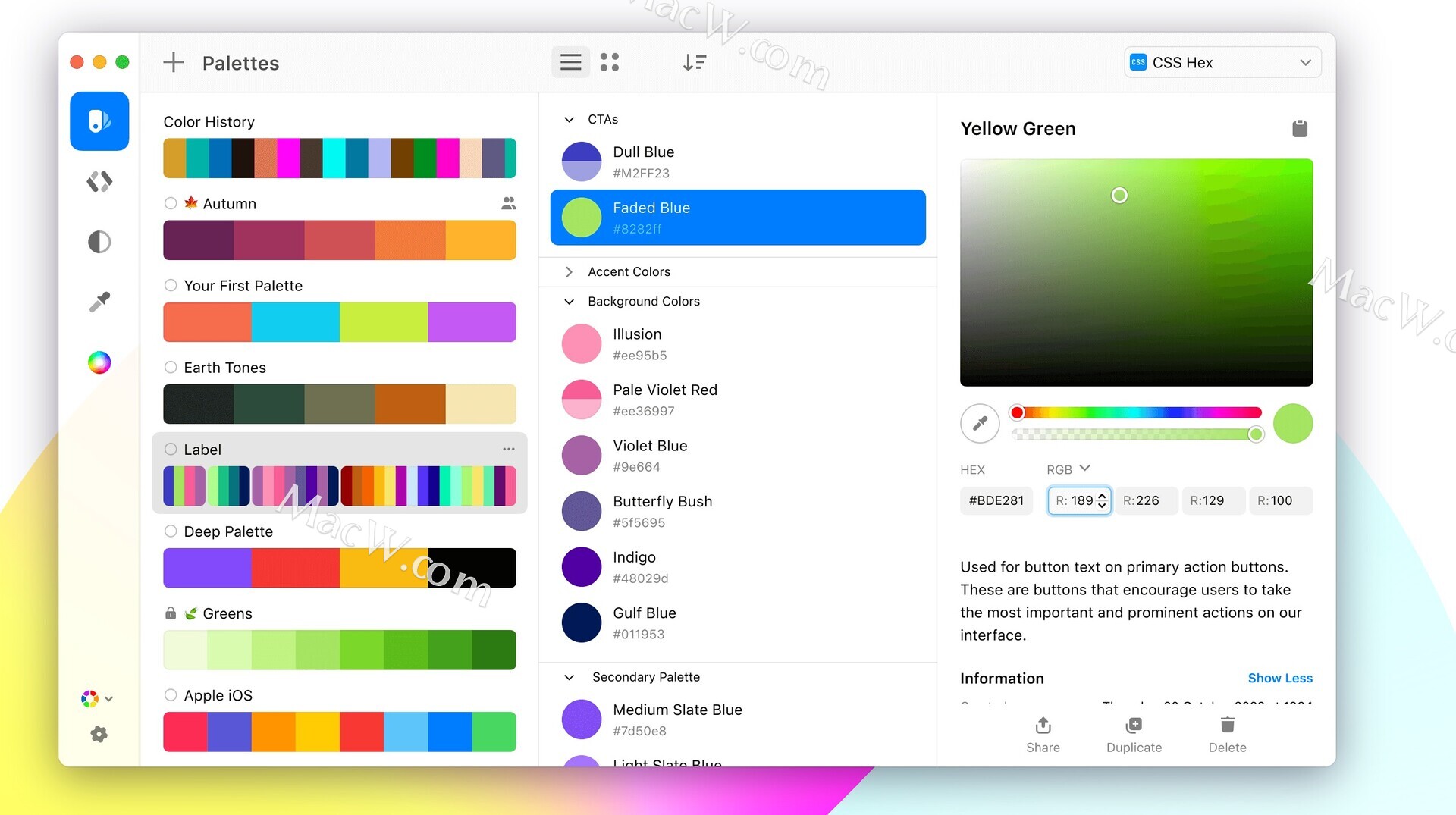The width and height of the screenshot is (1456, 815).
Task: Click the Duplicate button
Action: point(1133,734)
